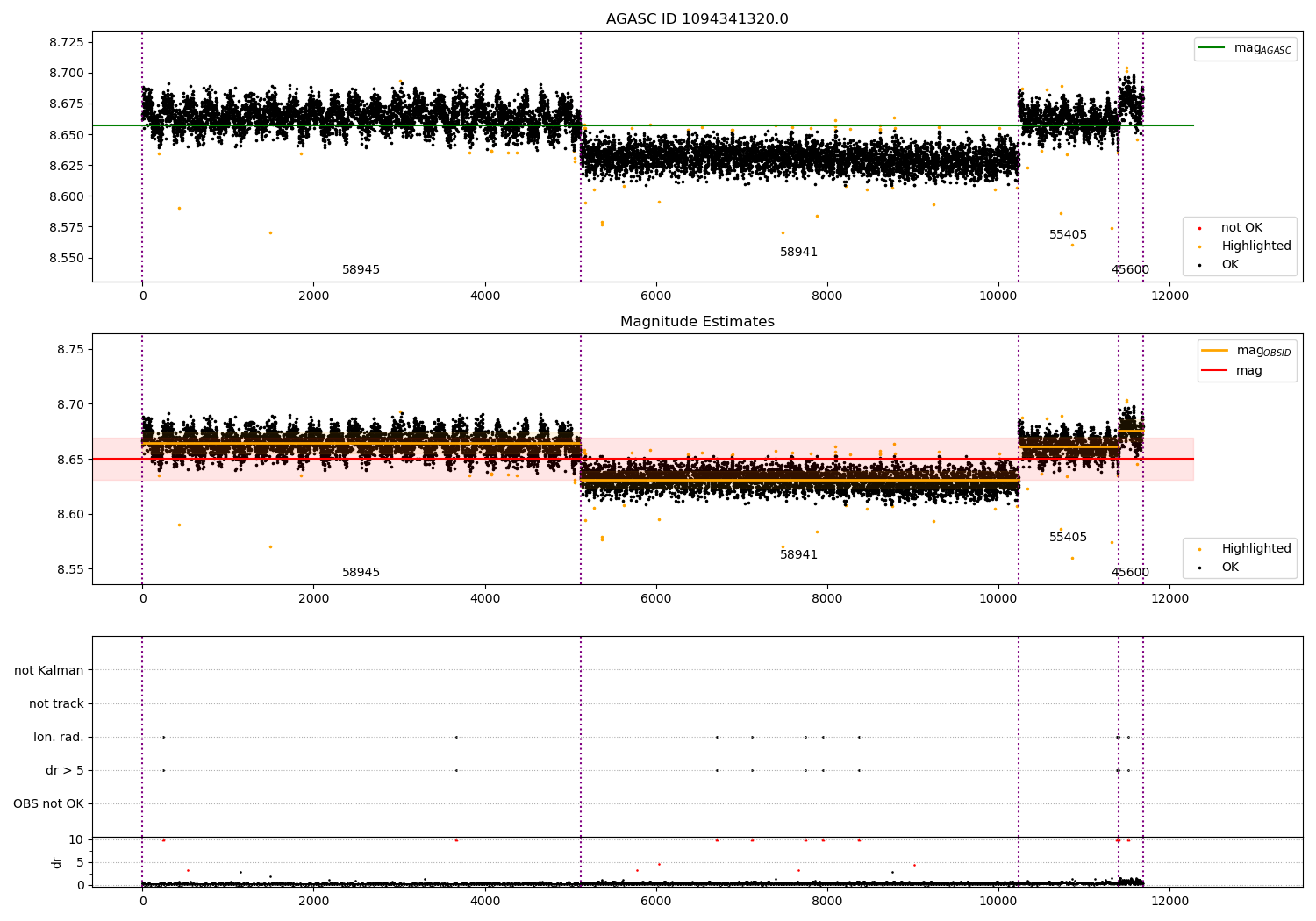This screenshot has height=921, width=1316.
Task: Click the 'dr > 5' axis label
Action: (65, 770)
